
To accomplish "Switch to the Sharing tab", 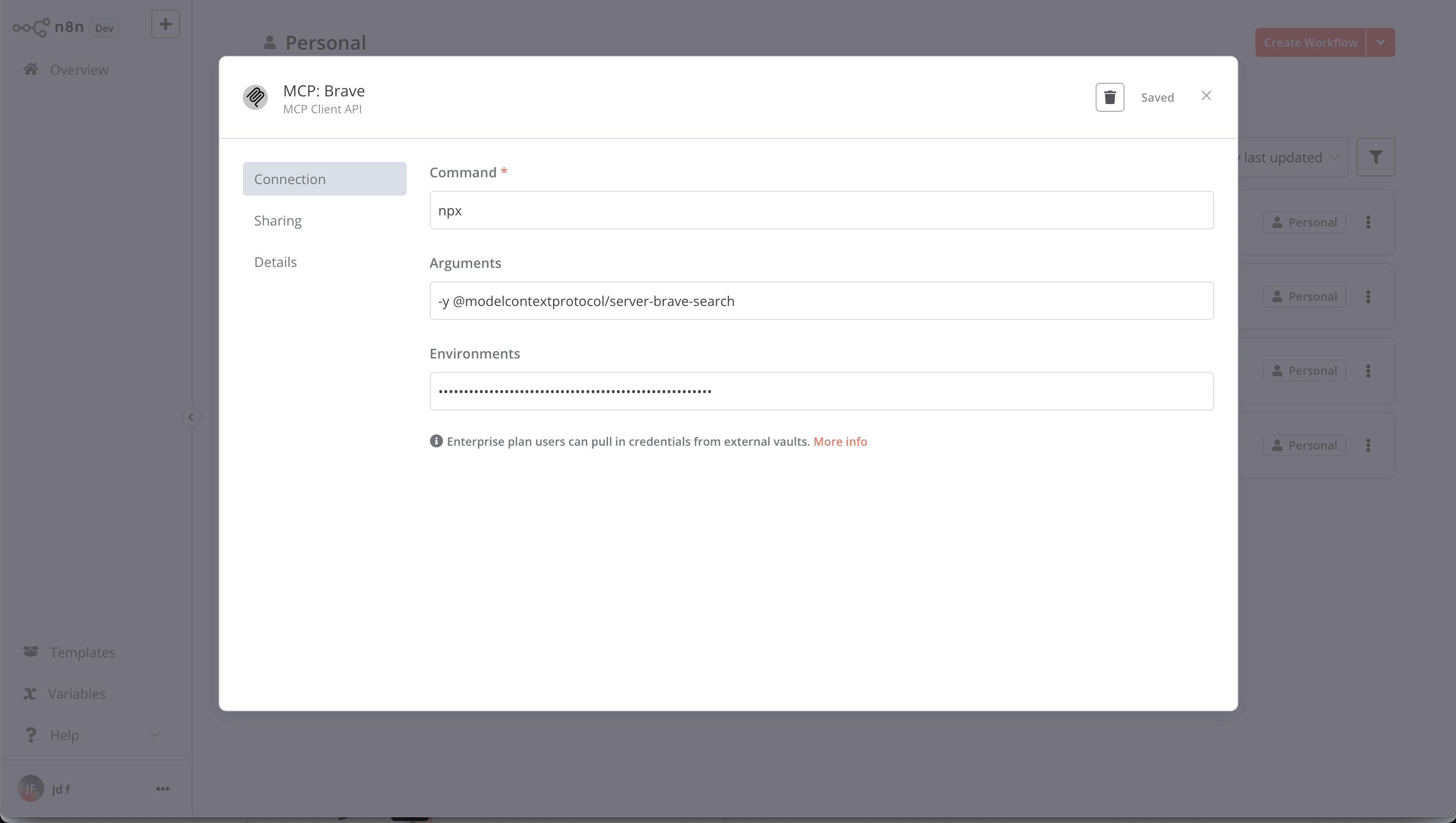I will click(x=277, y=221).
